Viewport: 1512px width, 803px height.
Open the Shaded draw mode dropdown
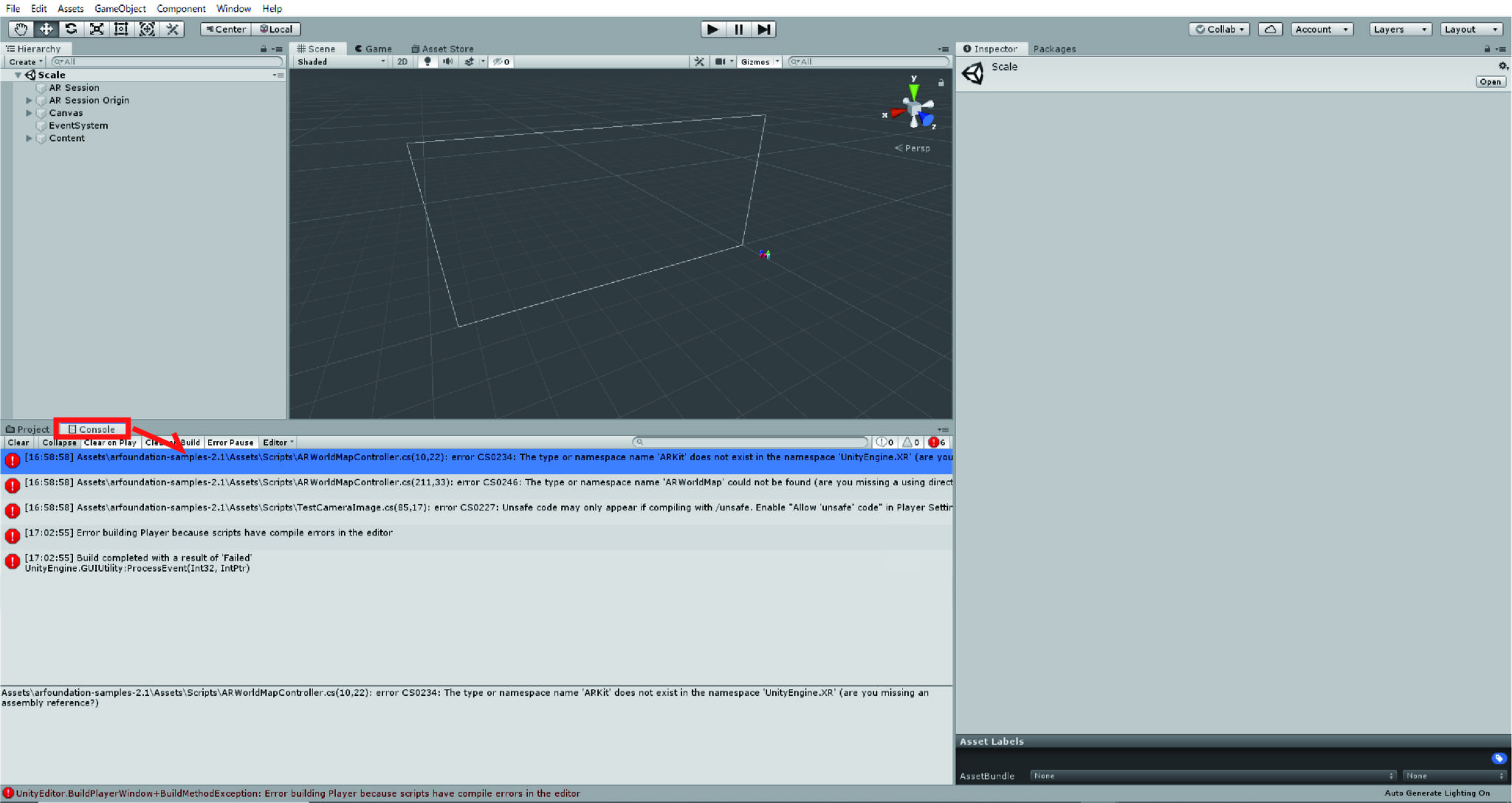[340, 61]
